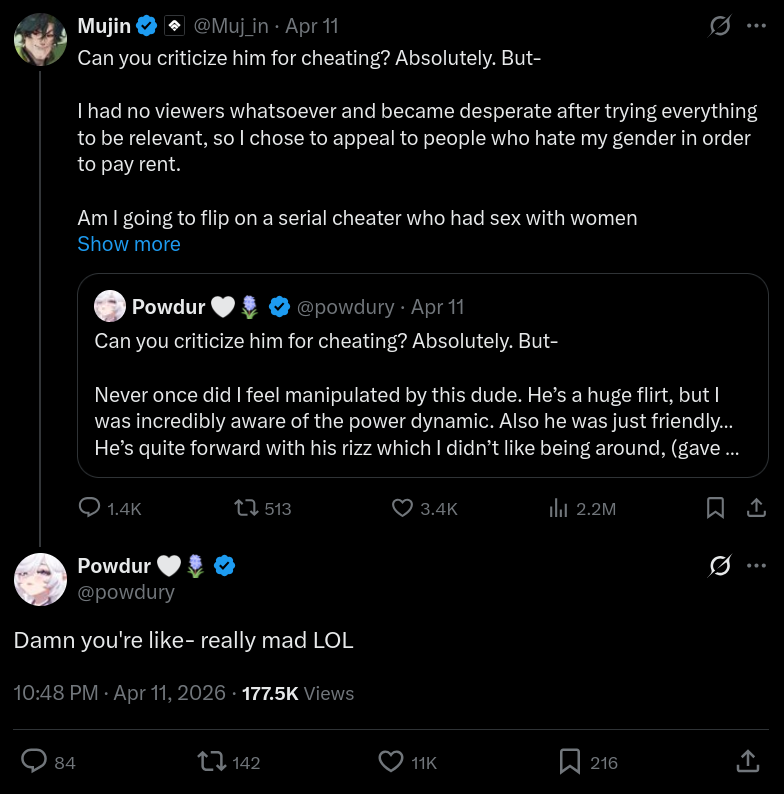Viewport: 784px width, 794px height.
Task: Share Mujin's post
Action: [x=756, y=508]
